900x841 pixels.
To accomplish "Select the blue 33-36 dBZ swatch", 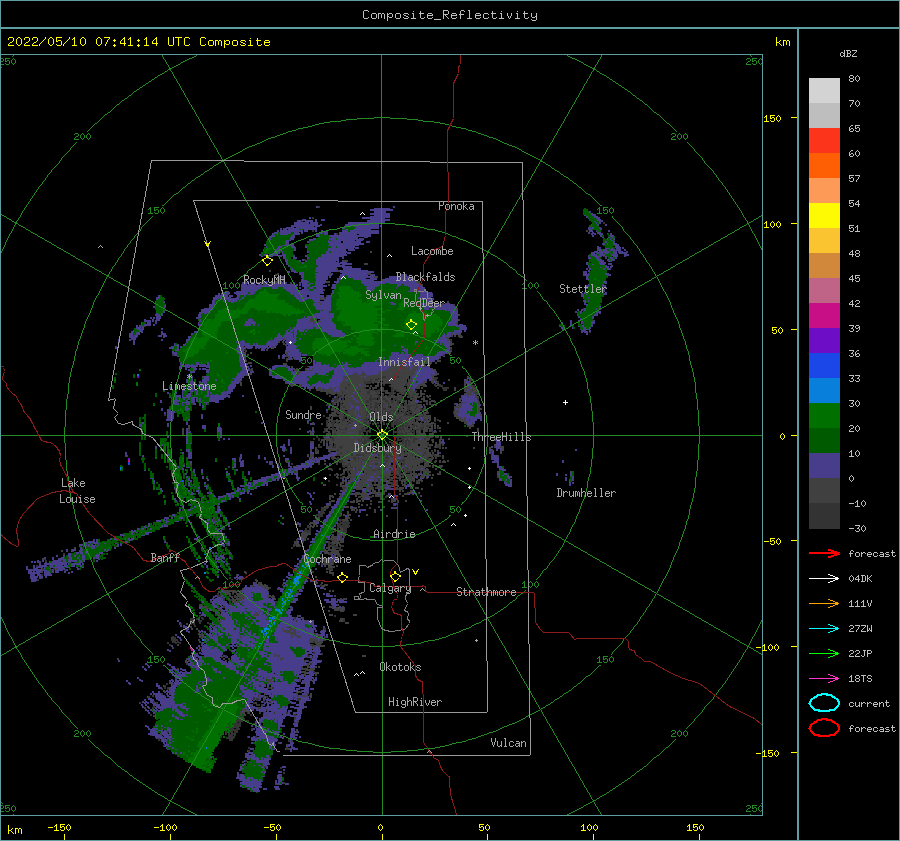I will click(824, 366).
